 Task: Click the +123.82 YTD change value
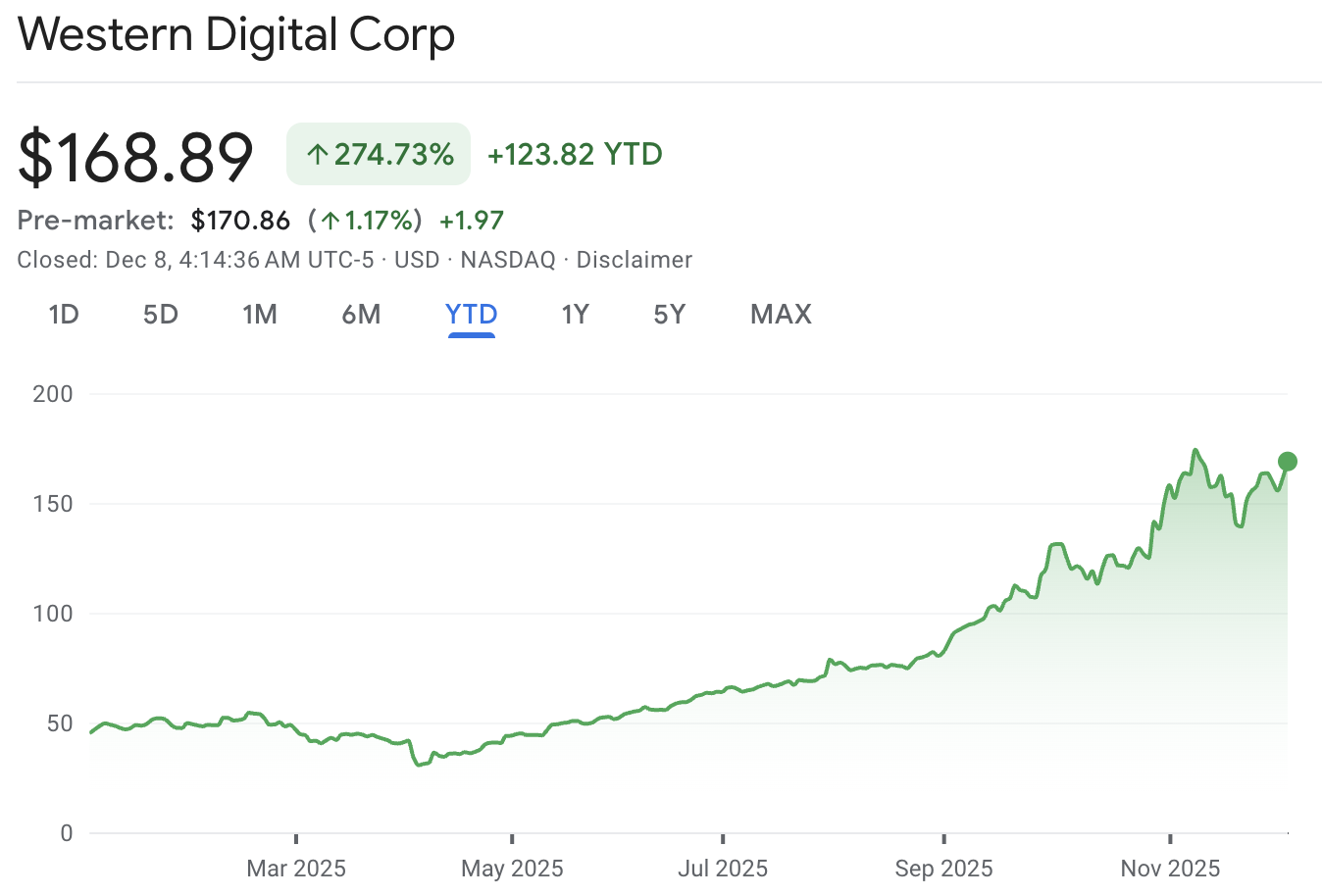point(575,153)
